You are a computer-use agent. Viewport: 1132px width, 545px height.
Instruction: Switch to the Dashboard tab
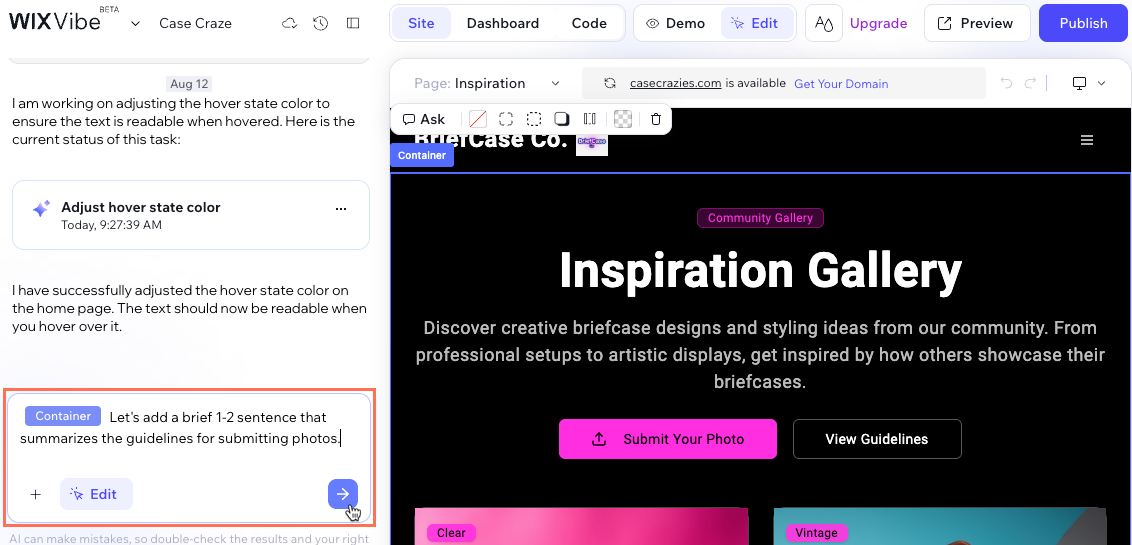(502, 23)
